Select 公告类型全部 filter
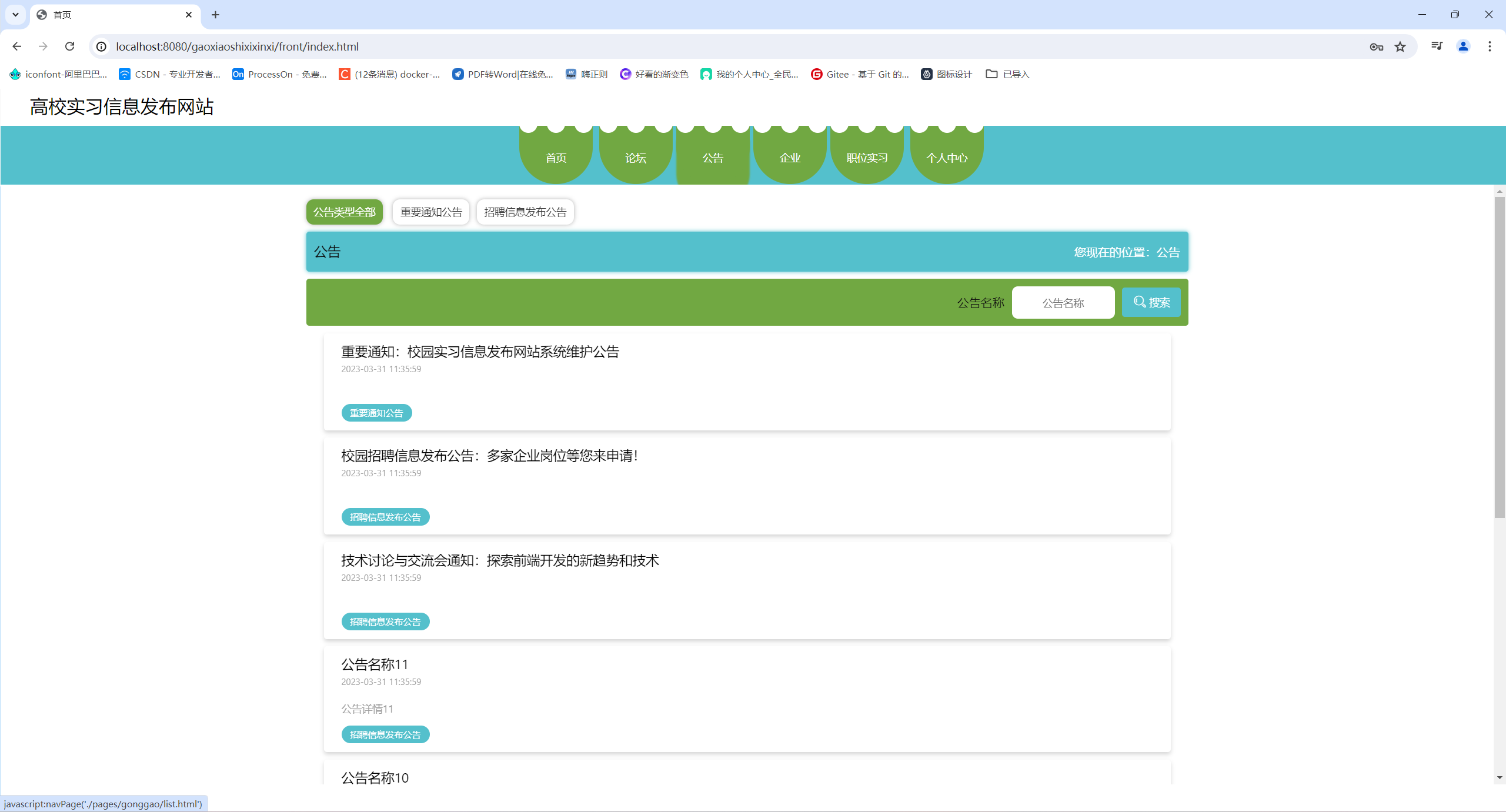 tap(344, 212)
